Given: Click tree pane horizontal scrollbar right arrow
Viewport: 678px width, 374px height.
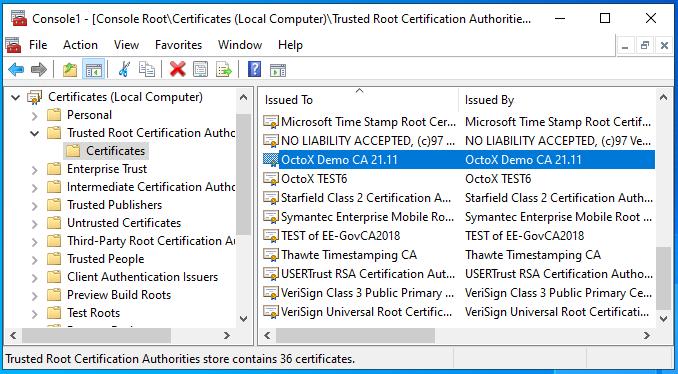Looking at the screenshot, I should pyautogui.click(x=227, y=335).
